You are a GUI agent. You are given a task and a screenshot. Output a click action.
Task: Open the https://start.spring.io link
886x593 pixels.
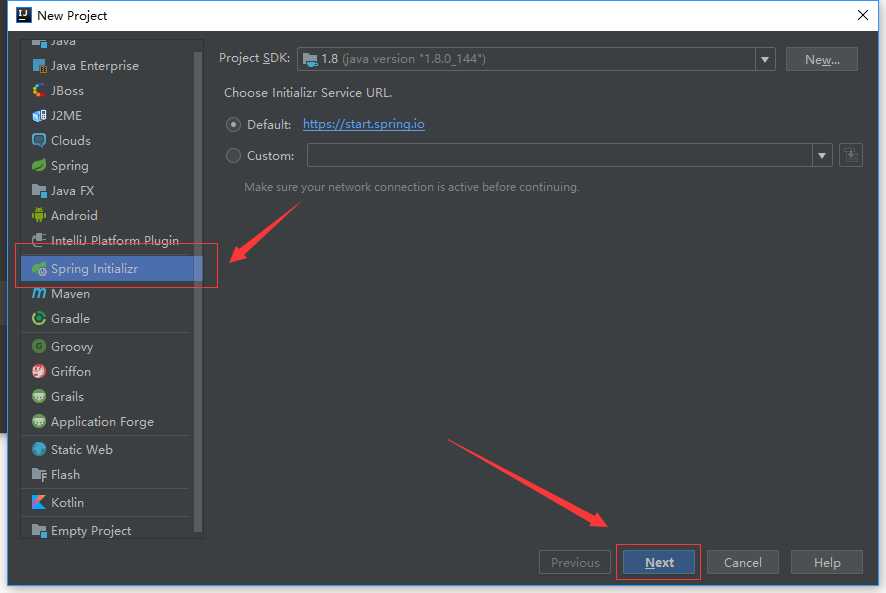tap(364, 124)
